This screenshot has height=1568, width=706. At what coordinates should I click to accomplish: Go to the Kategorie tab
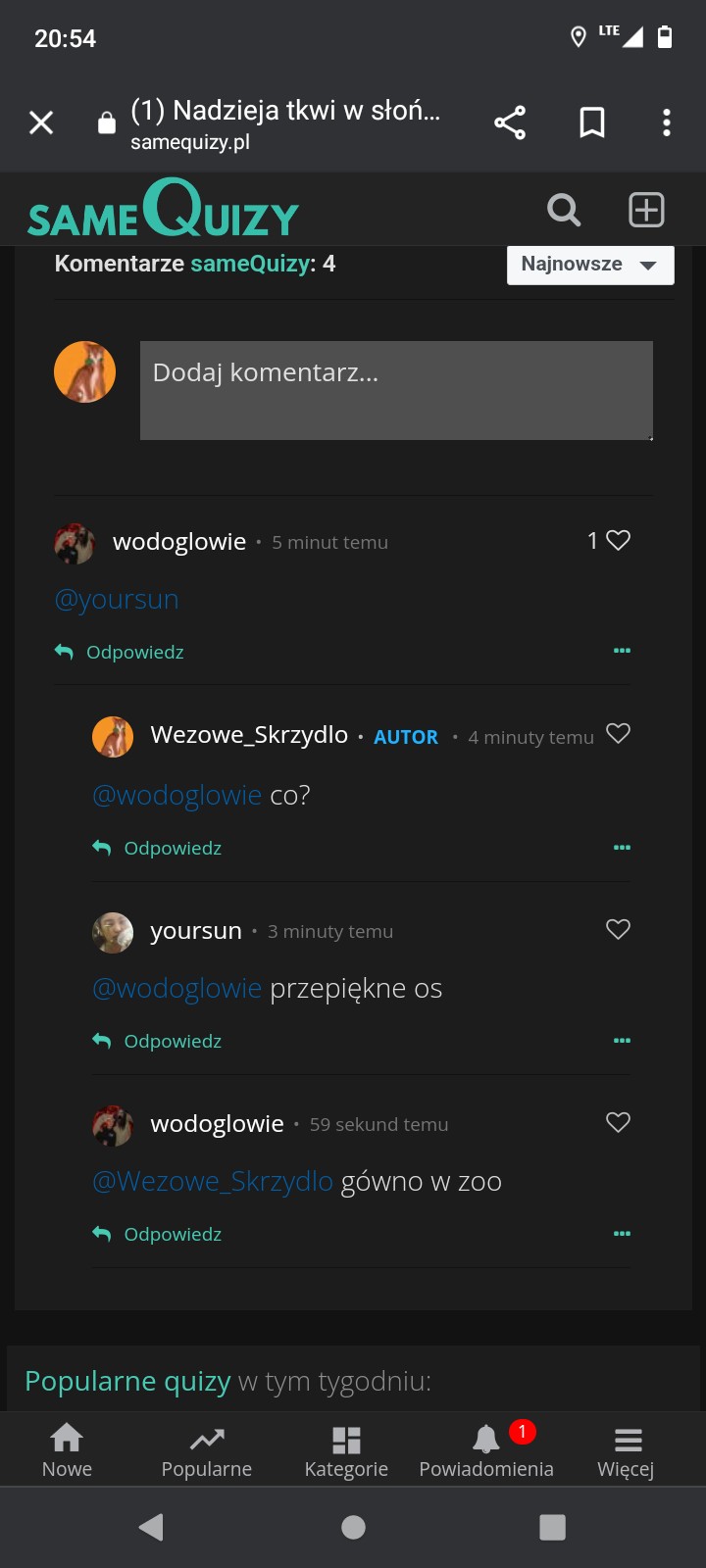(x=346, y=1450)
